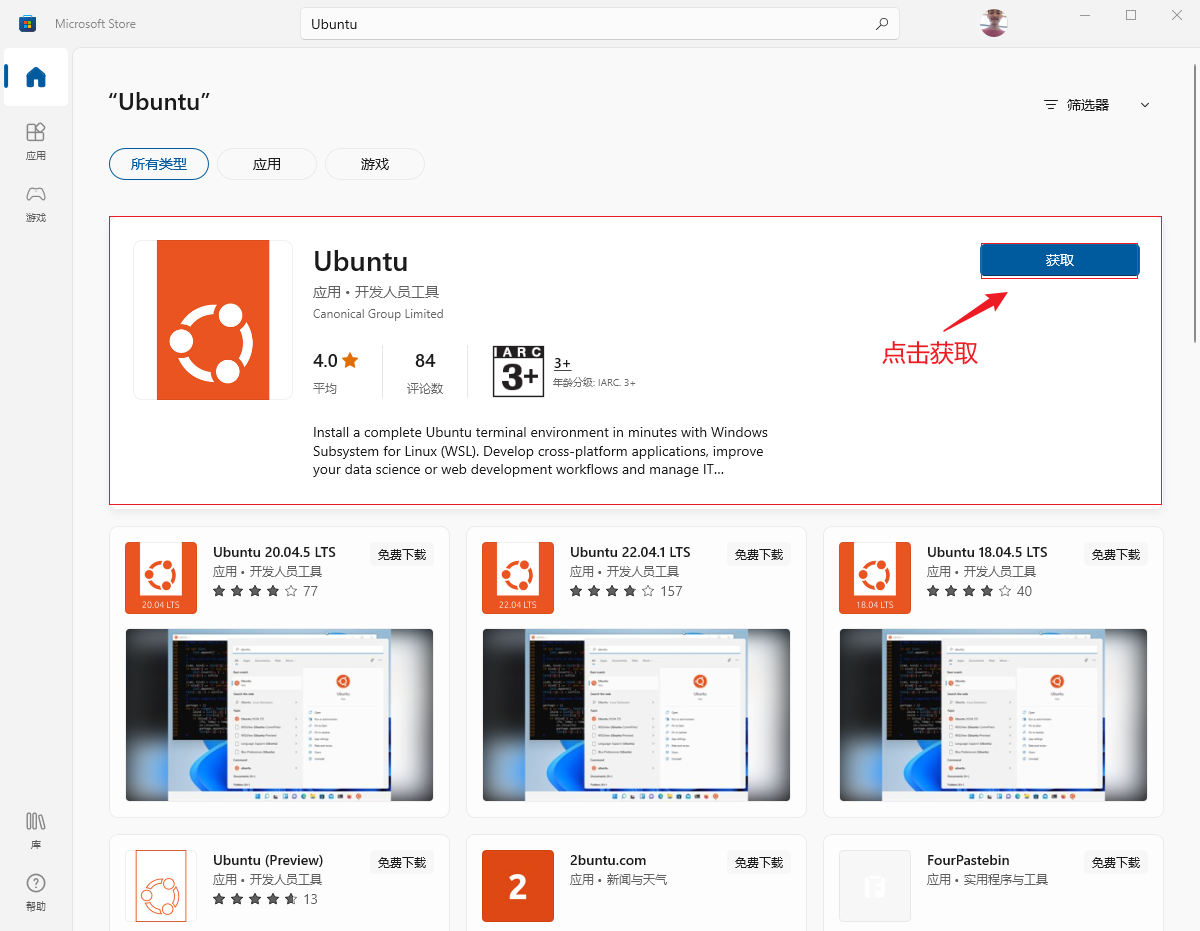1200x931 pixels.
Task: Click the Ubuntu 18.04.5 LTS title
Action: 987,552
